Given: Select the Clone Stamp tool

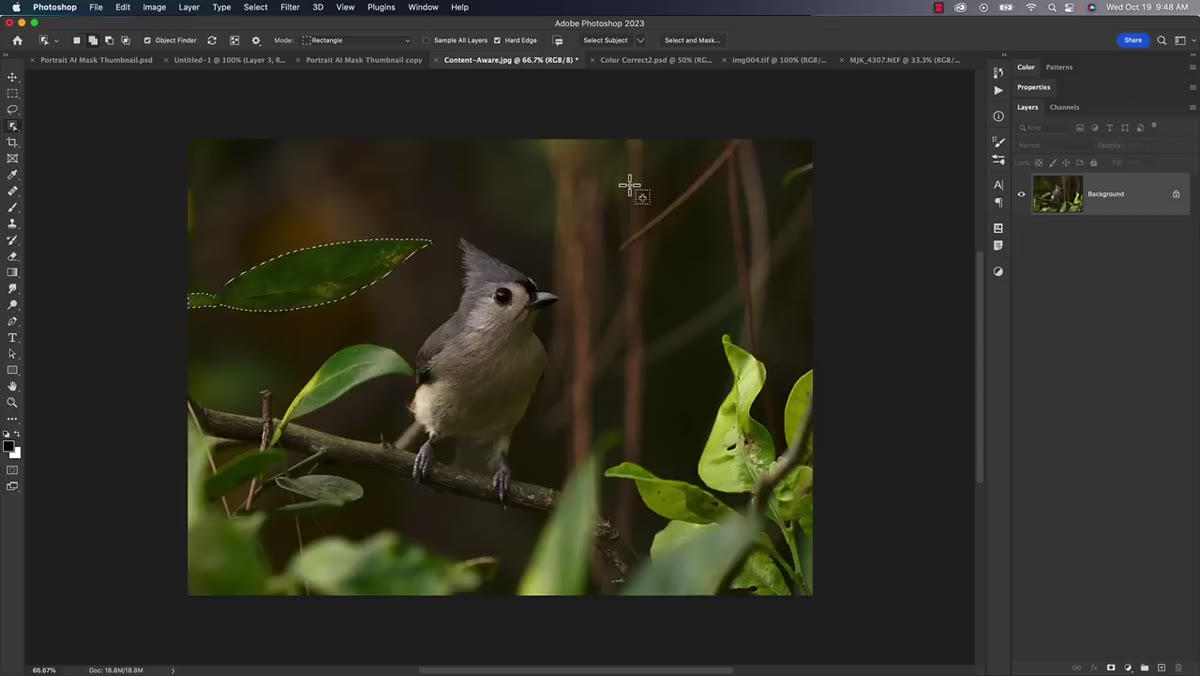Looking at the screenshot, I should (x=12, y=223).
